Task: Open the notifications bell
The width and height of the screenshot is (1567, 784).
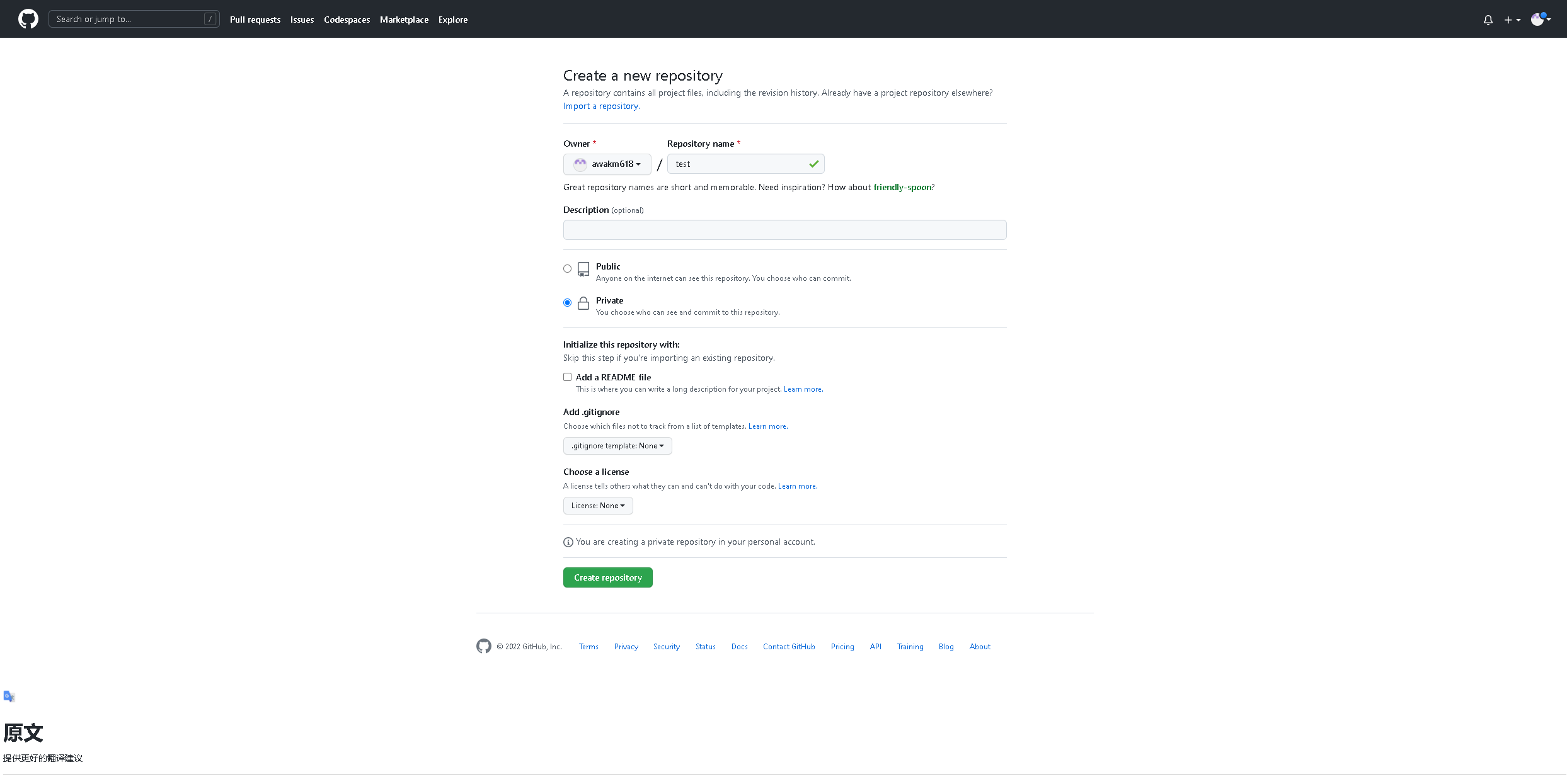Action: point(1488,20)
